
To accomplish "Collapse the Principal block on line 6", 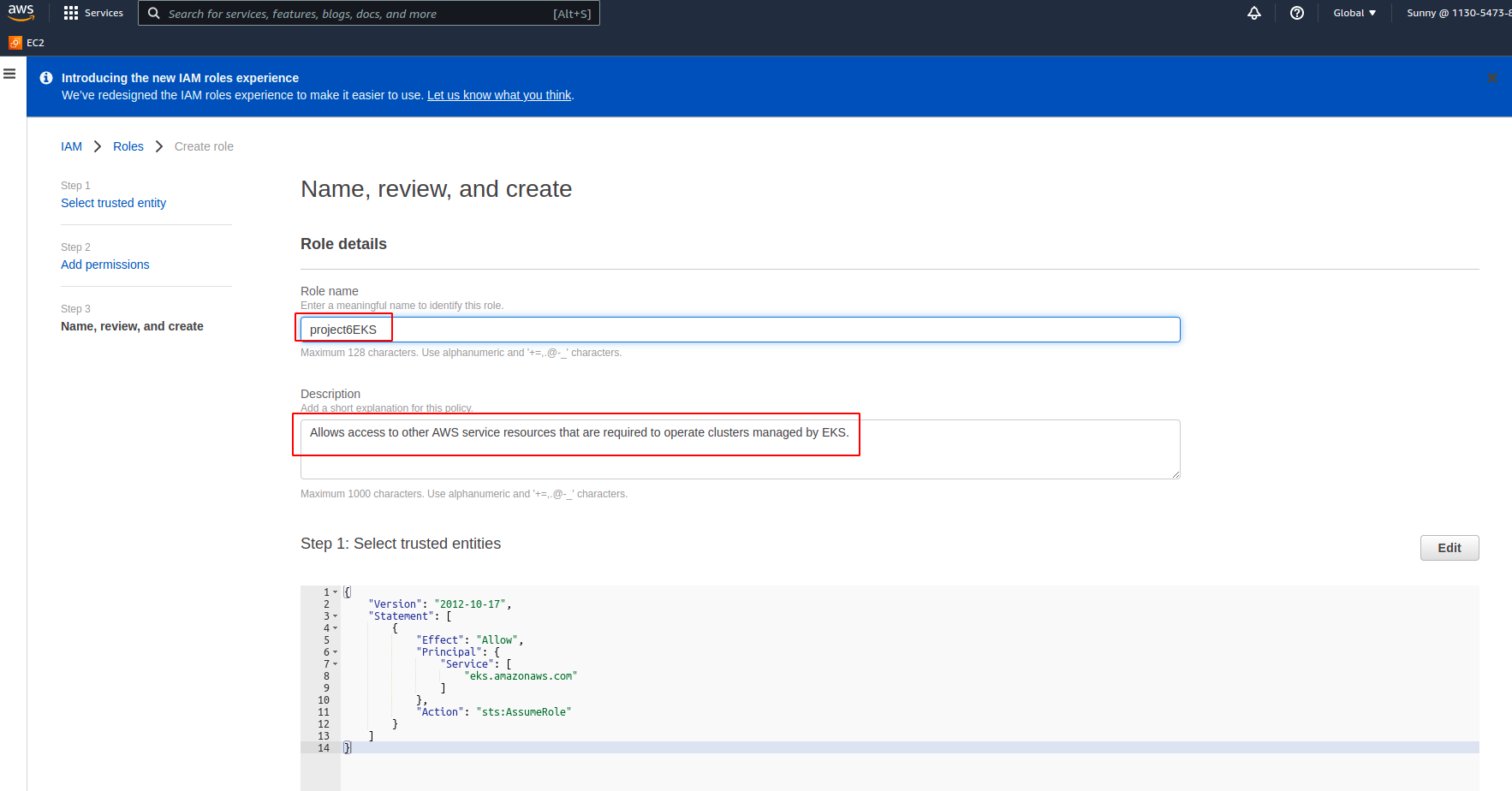I will [x=334, y=651].
